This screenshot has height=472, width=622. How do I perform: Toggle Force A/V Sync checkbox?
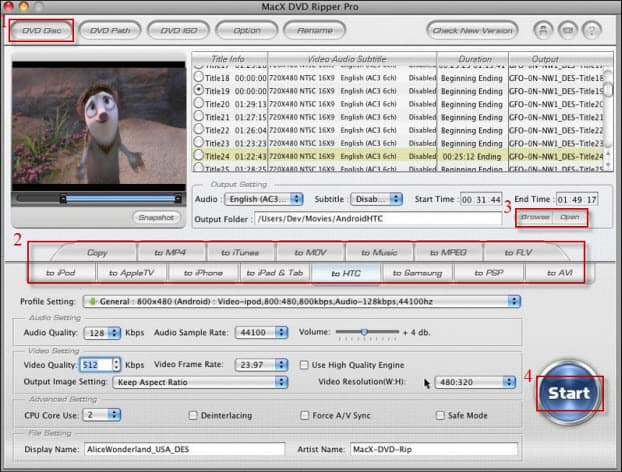pyautogui.click(x=304, y=415)
